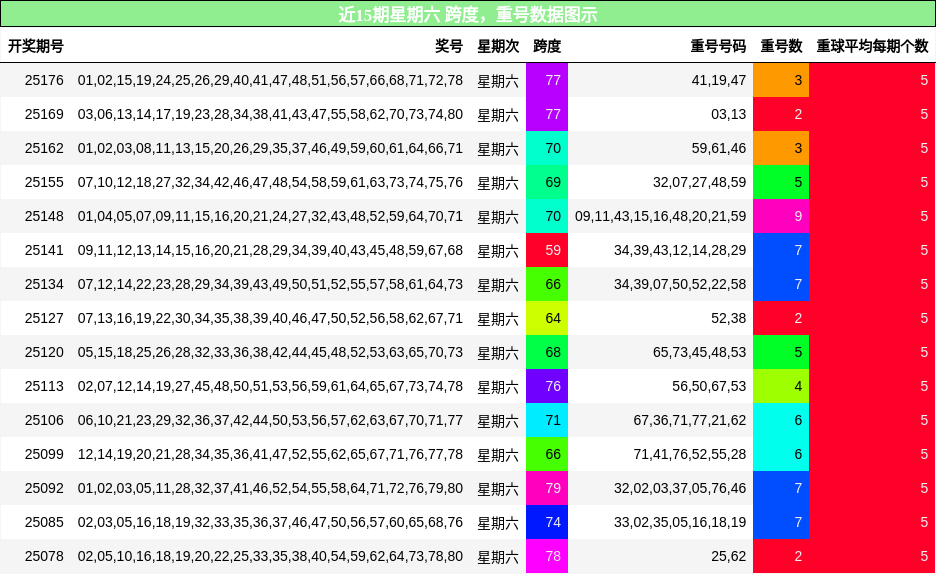Select issue number 25092
This screenshot has height=574, width=936.
(44, 488)
